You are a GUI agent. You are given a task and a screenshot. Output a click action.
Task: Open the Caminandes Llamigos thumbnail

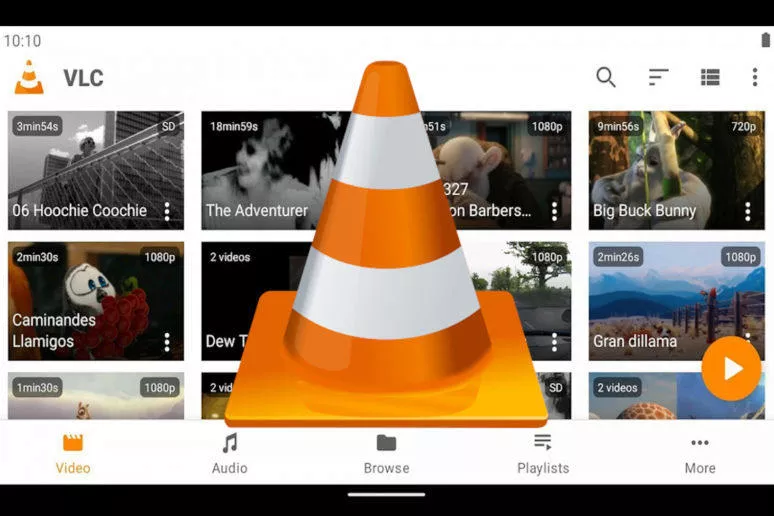pos(96,301)
